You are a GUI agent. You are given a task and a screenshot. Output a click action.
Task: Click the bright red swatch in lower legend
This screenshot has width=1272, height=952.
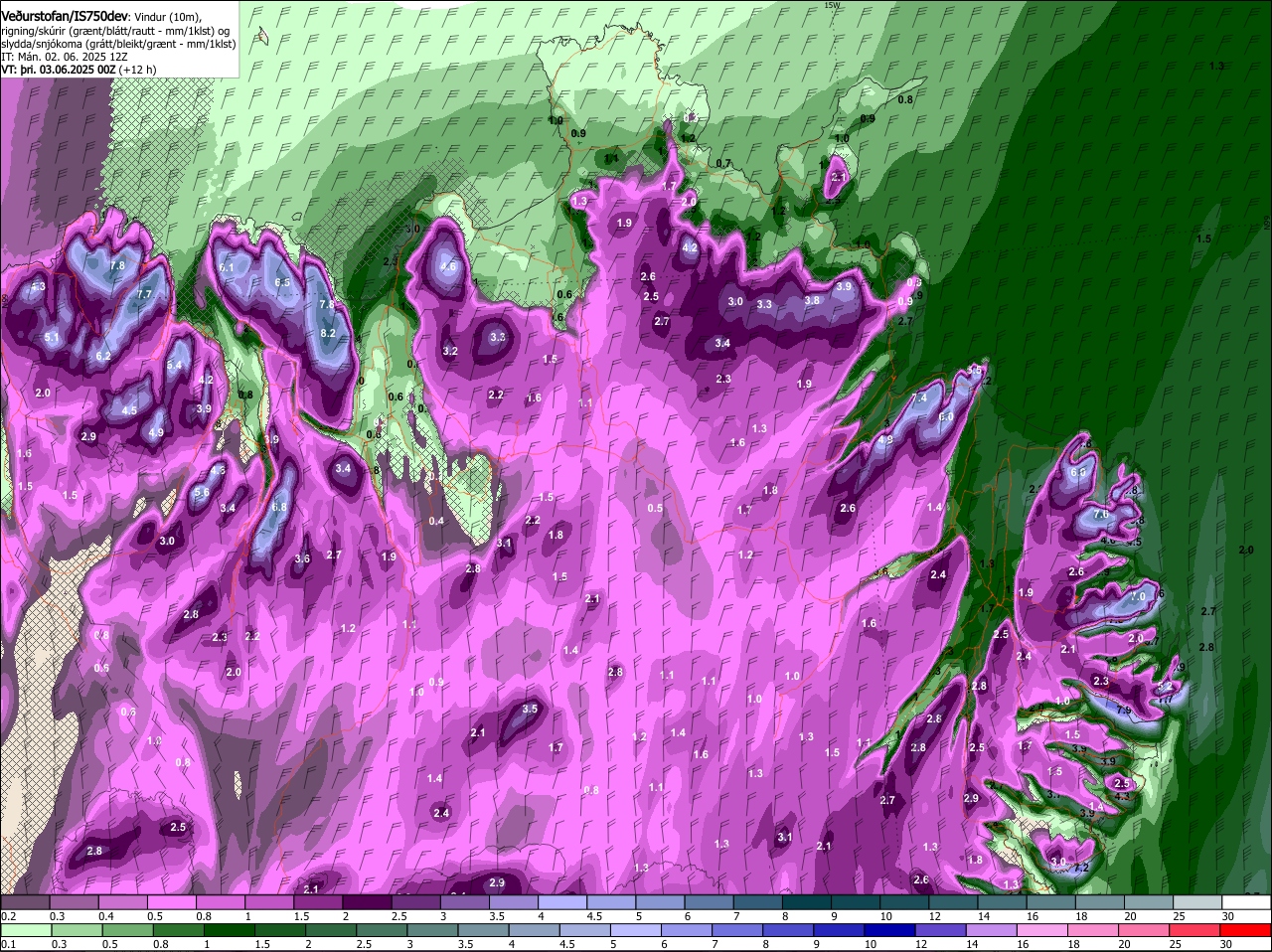[x=1247, y=929]
